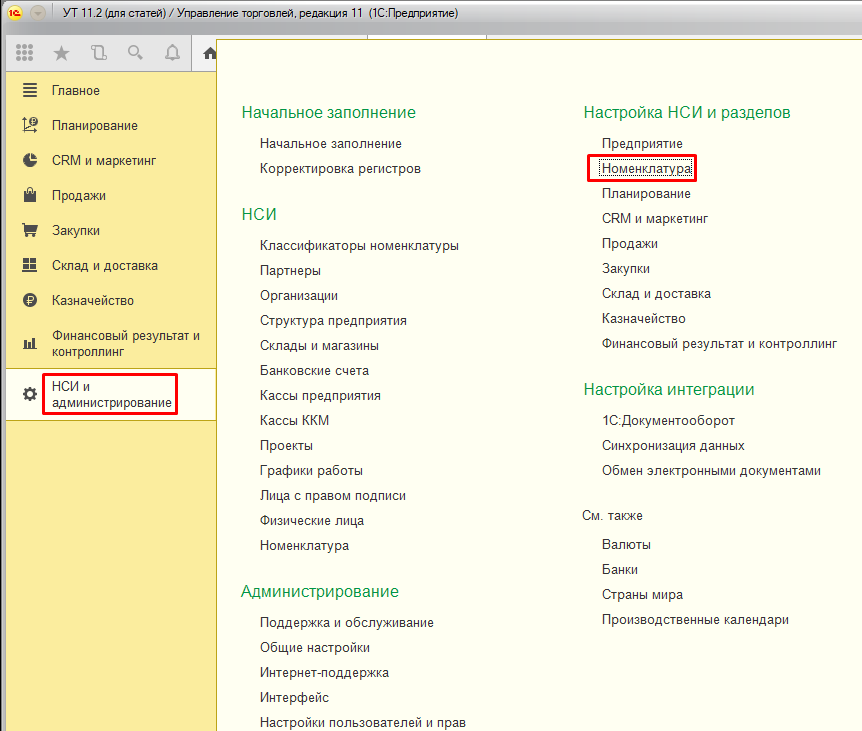The image size is (862, 731).
Task: Select the Продажи section in sidebar
Action: pyautogui.click(x=78, y=196)
